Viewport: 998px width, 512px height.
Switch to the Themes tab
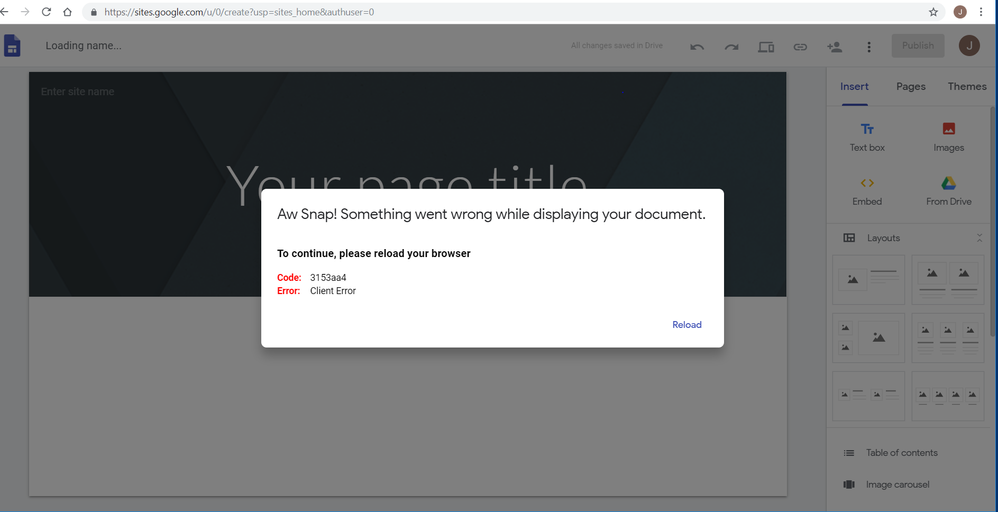point(966,87)
